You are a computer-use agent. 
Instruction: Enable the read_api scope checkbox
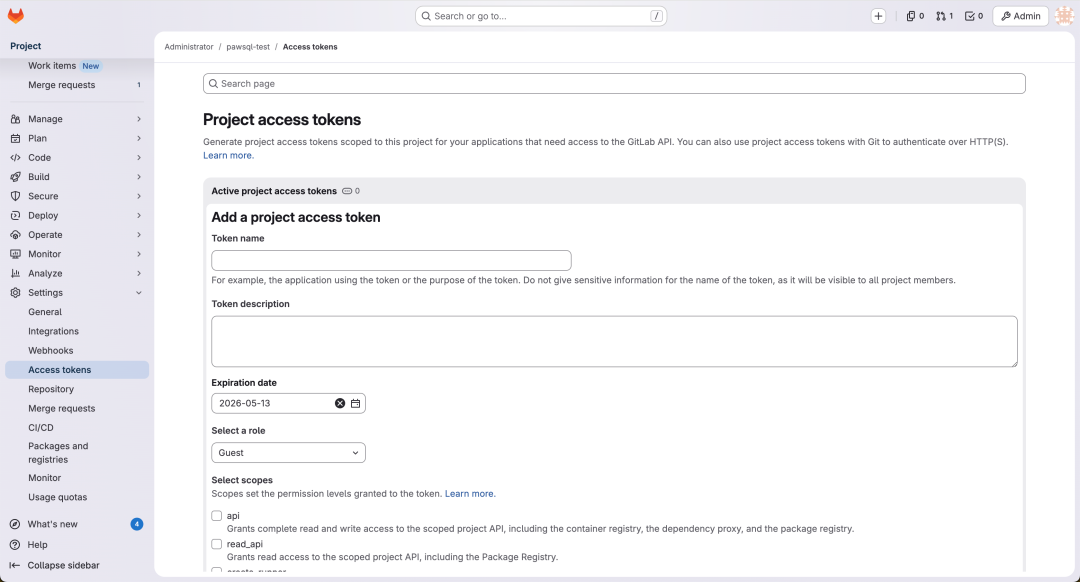tap(217, 544)
